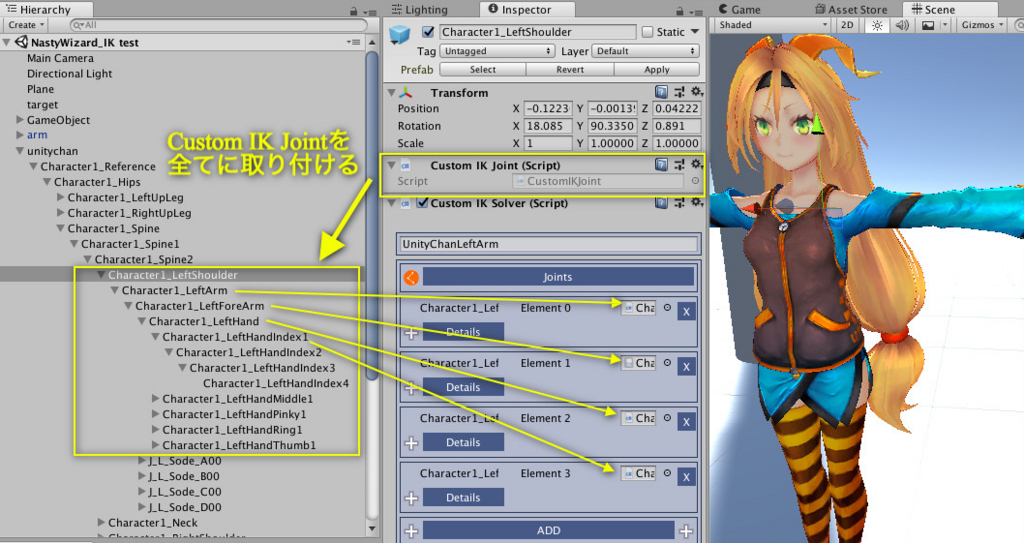Switch to the Lighting tab

[x=419, y=9]
